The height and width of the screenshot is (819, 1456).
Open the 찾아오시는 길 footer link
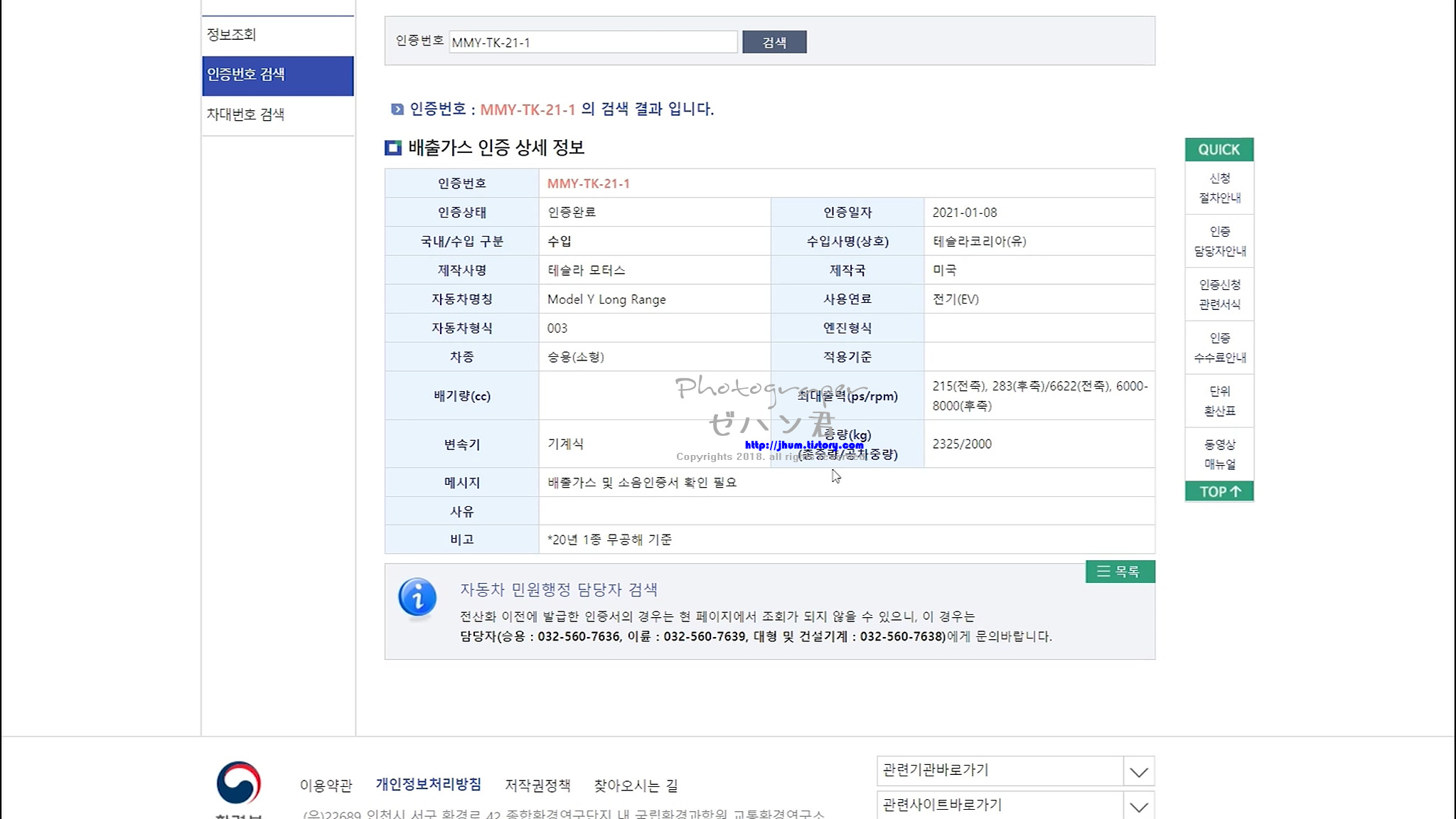(x=636, y=786)
